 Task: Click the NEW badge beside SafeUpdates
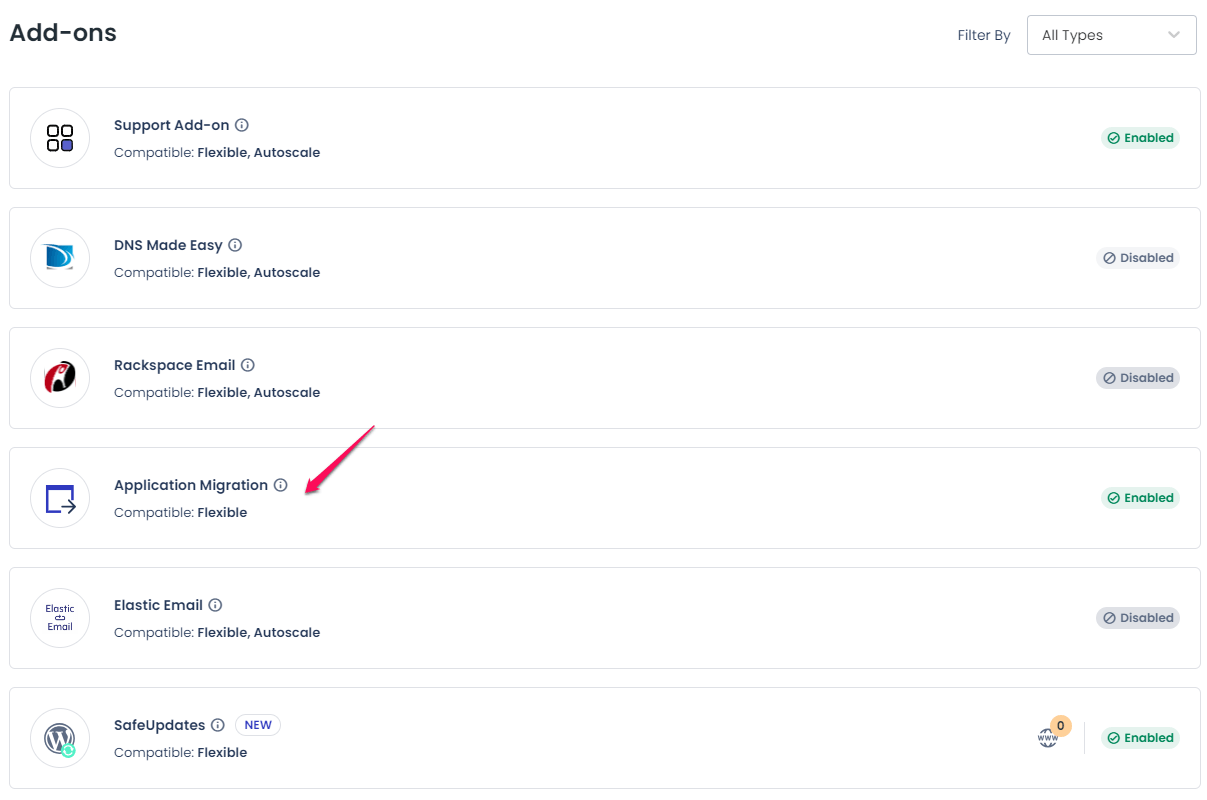pyautogui.click(x=258, y=725)
